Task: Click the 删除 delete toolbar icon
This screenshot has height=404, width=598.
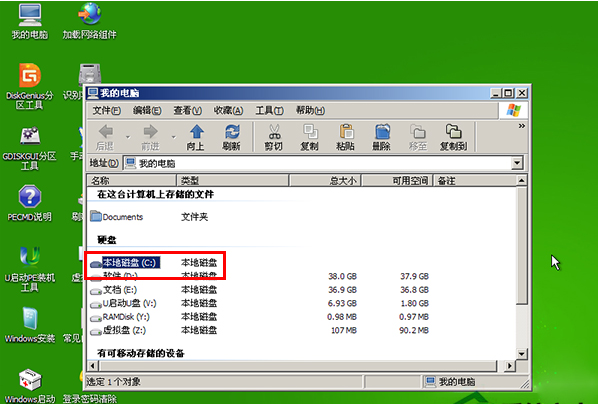Action: pyautogui.click(x=382, y=137)
